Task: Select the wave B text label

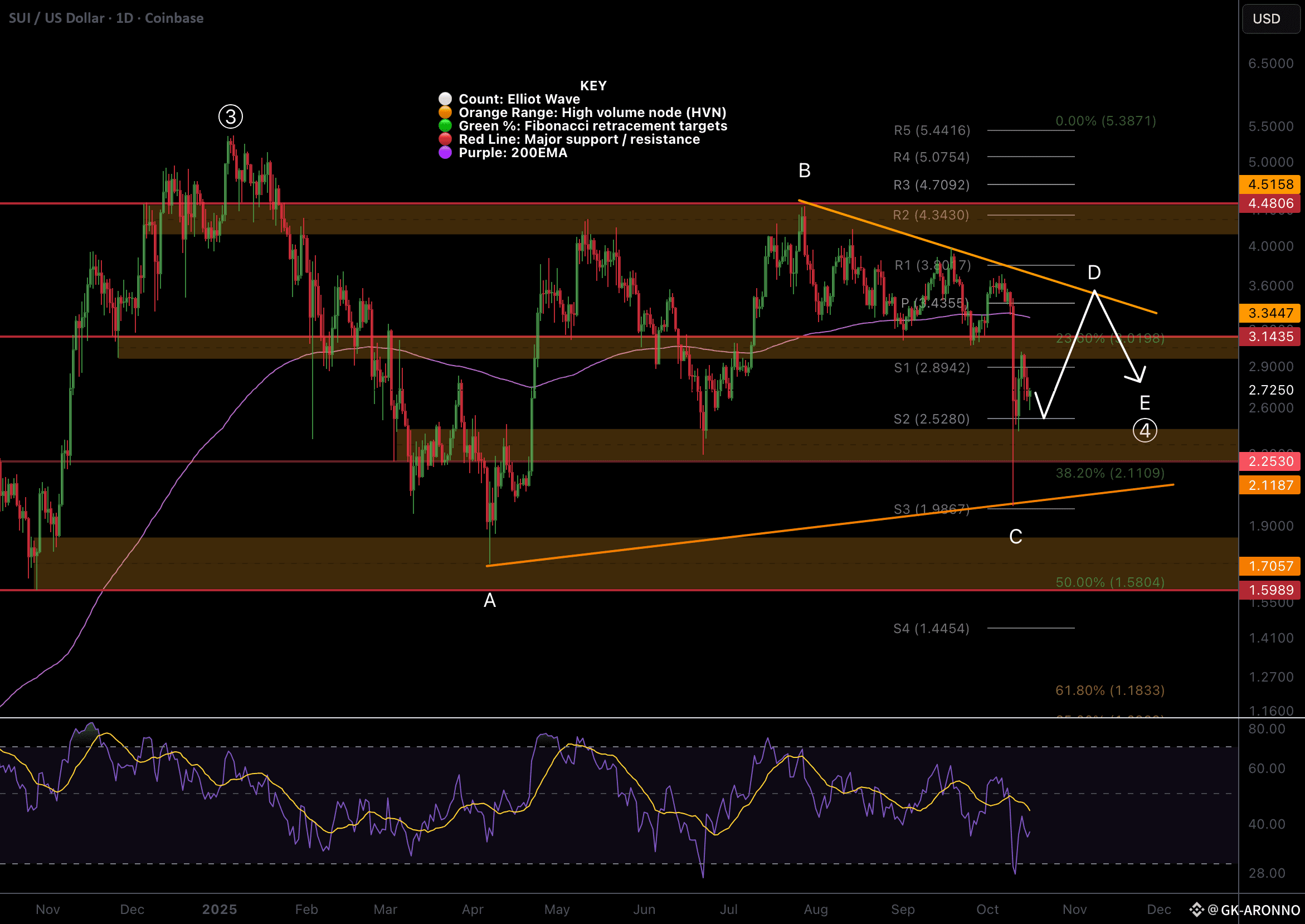Action: (x=805, y=171)
